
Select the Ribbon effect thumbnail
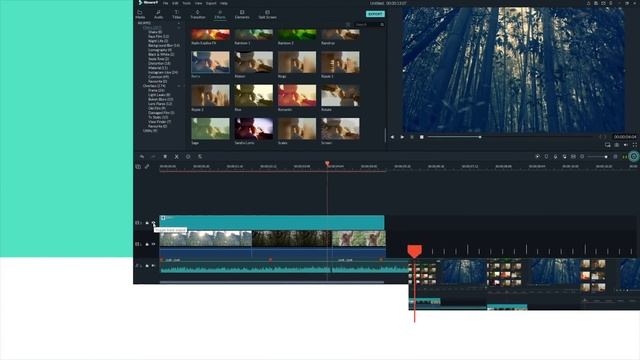253,62
